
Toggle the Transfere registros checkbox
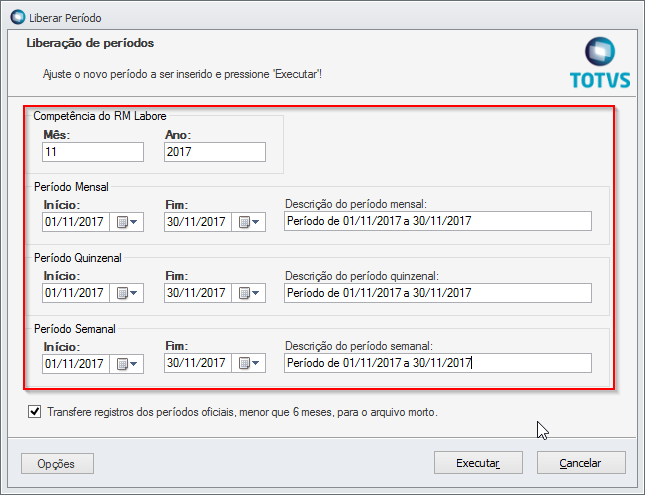[x=35, y=411]
